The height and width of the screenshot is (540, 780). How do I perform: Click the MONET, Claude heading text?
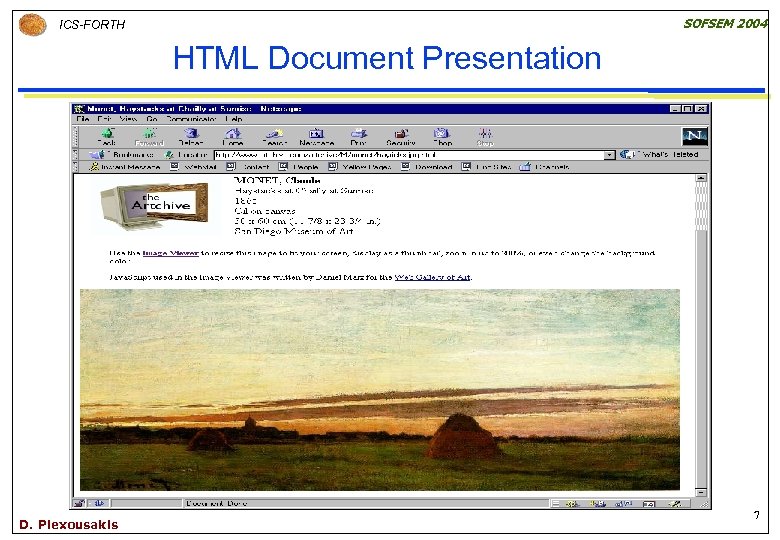tap(277, 180)
